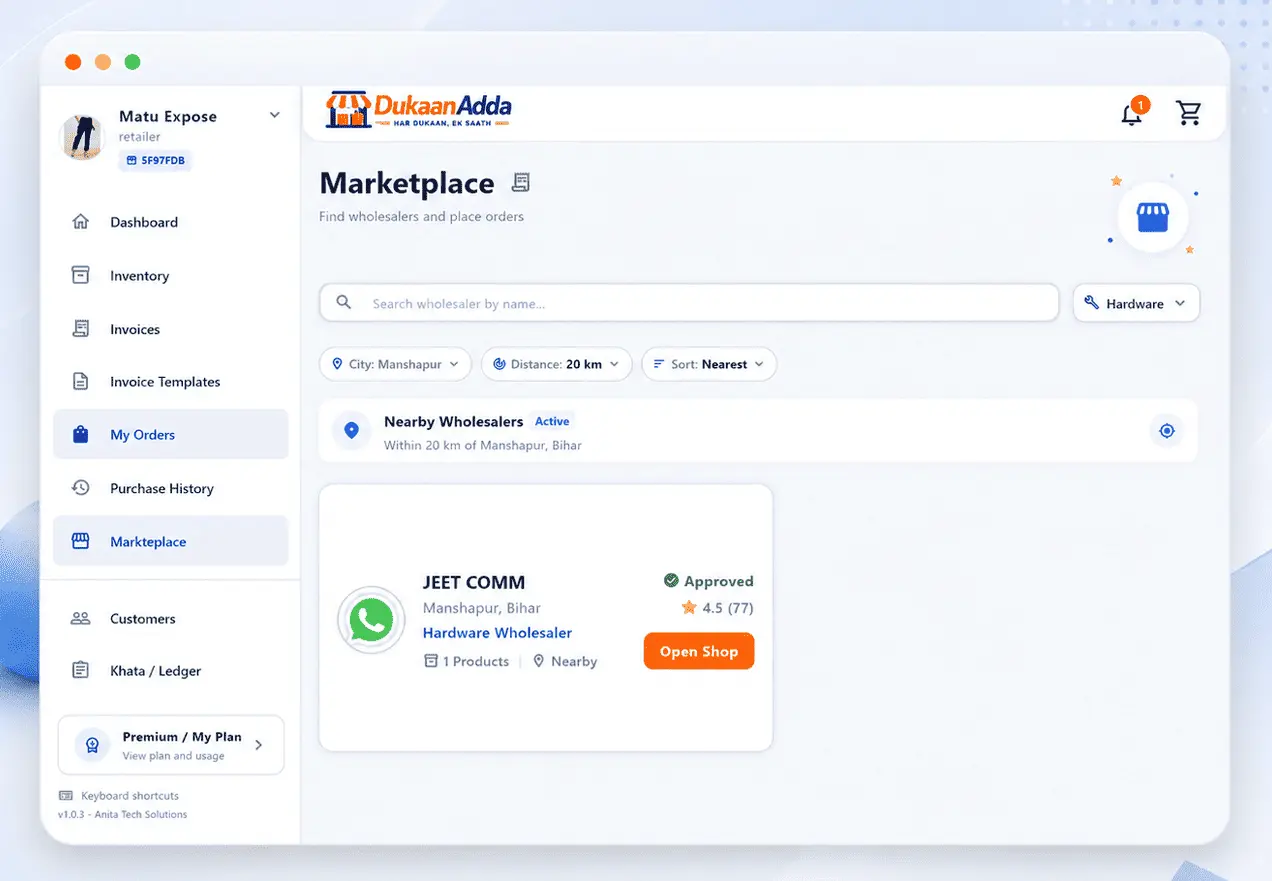The width and height of the screenshot is (1272, 881).
Task: Click the JEET COMM name
Action: (x=473, y=582)
